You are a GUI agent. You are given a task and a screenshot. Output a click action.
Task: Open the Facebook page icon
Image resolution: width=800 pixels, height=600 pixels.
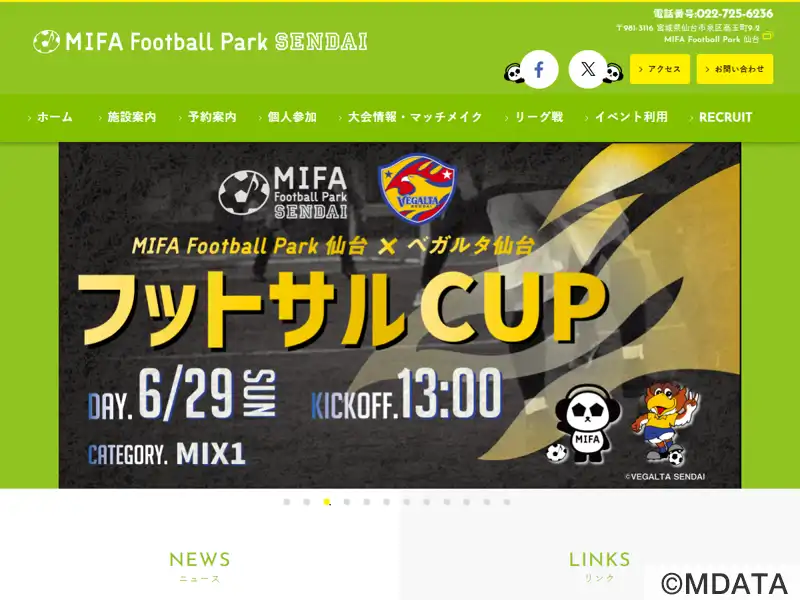pyautogui.click(x=539, y=69)
